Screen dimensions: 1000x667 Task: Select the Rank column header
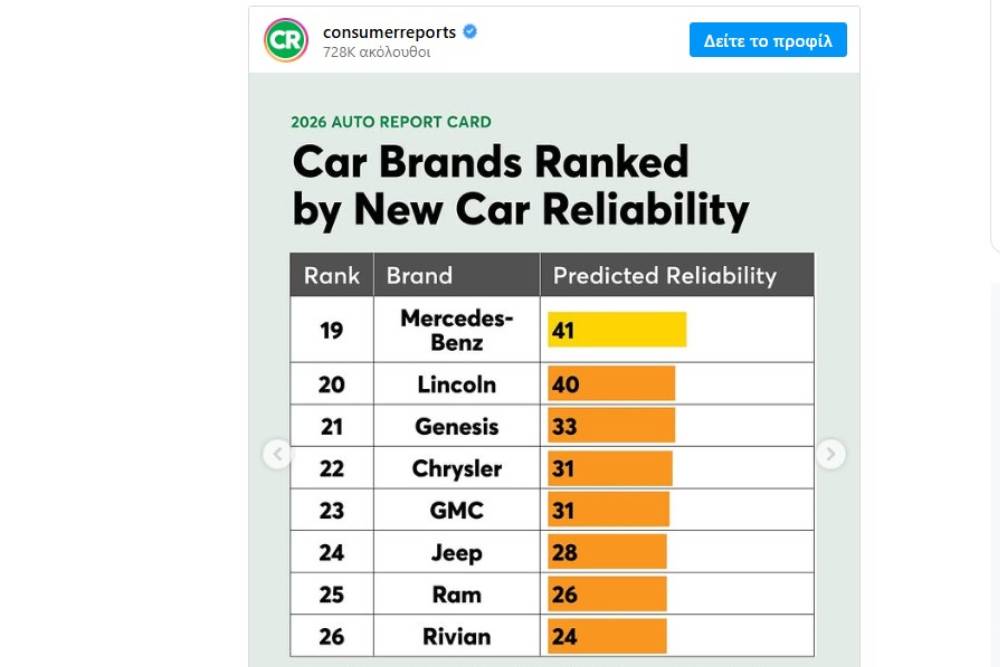tap(331, 275)
